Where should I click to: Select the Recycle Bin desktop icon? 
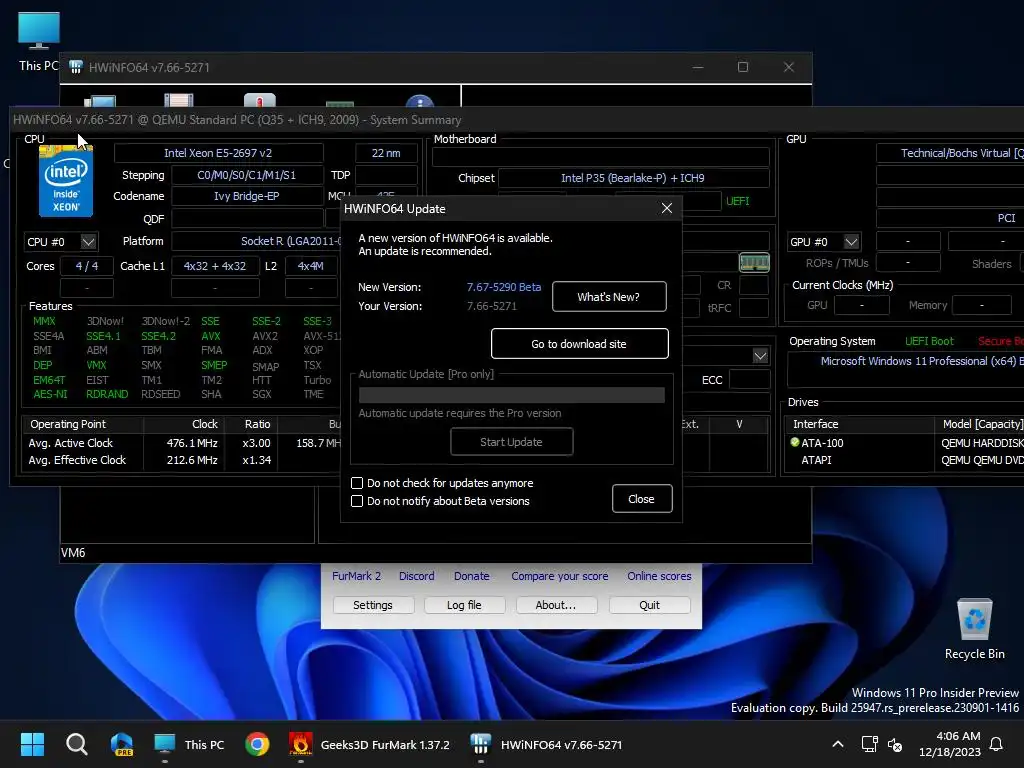974,629
